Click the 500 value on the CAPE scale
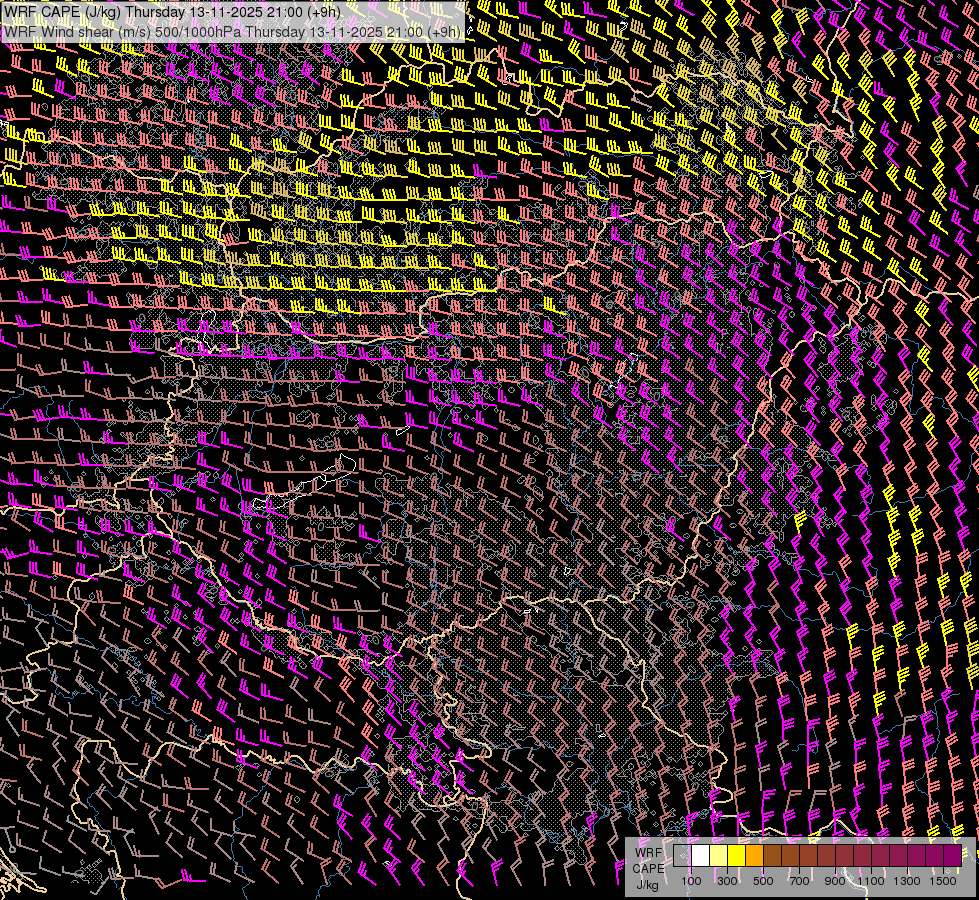Image resolution: width=979 pixels, height=900 pixels. (x=763, y=881)
